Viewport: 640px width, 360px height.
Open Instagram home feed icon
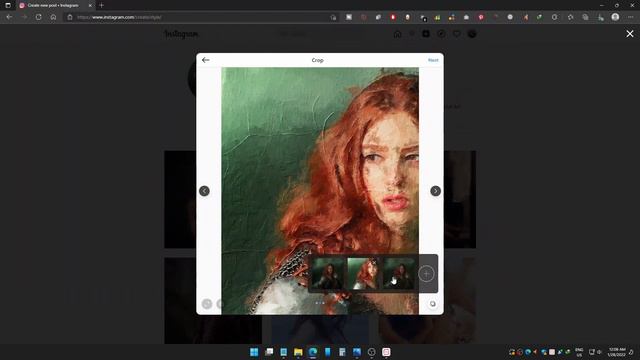point(397,34)
